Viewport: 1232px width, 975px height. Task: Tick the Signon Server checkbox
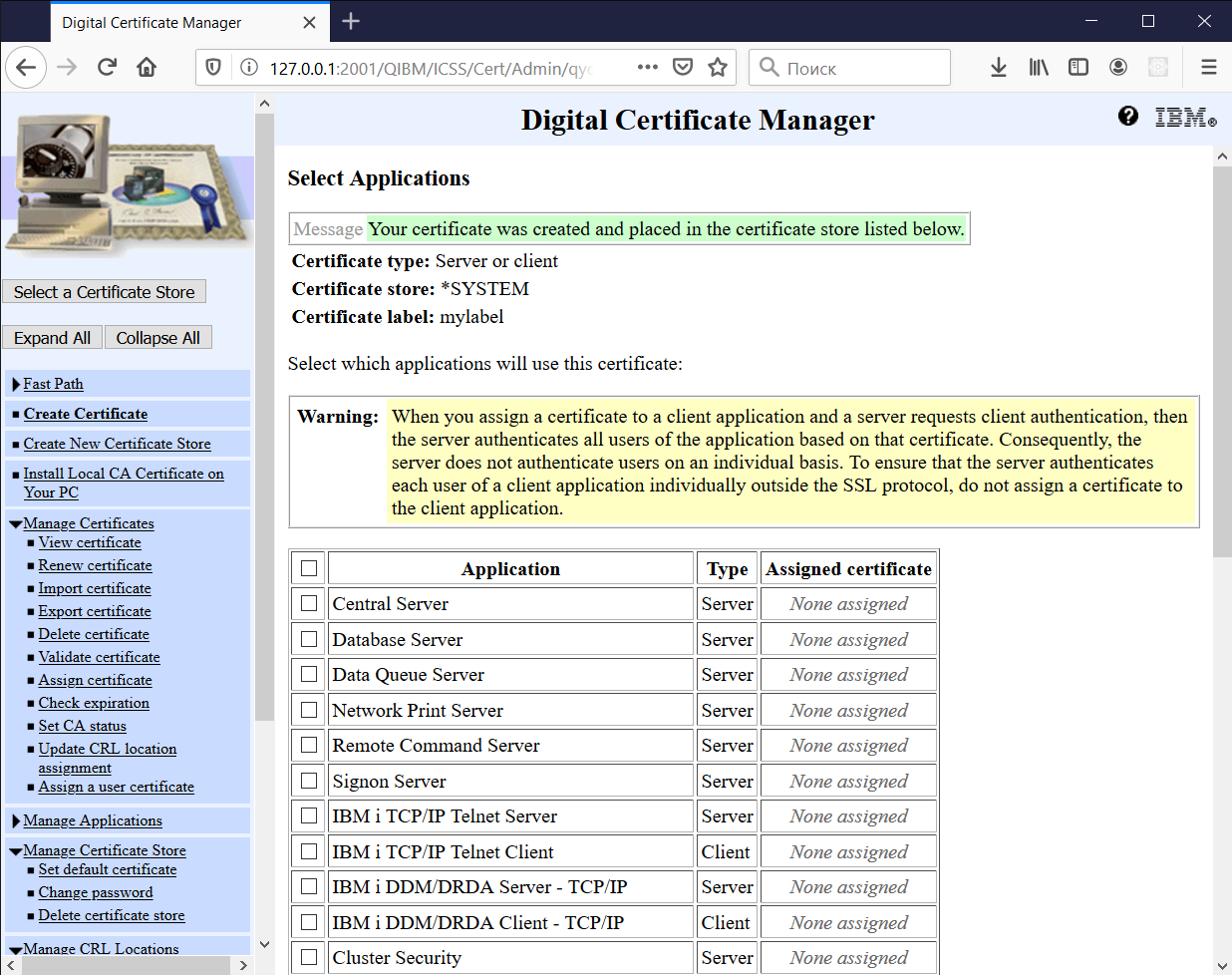309,781
